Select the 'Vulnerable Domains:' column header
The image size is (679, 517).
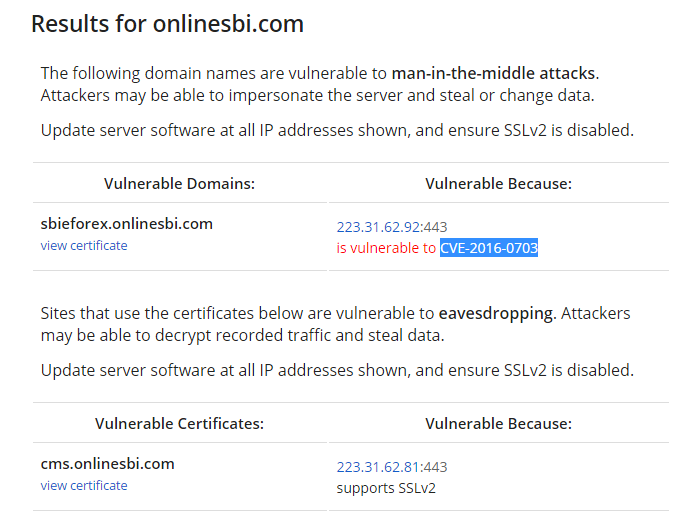click(180, 183)
